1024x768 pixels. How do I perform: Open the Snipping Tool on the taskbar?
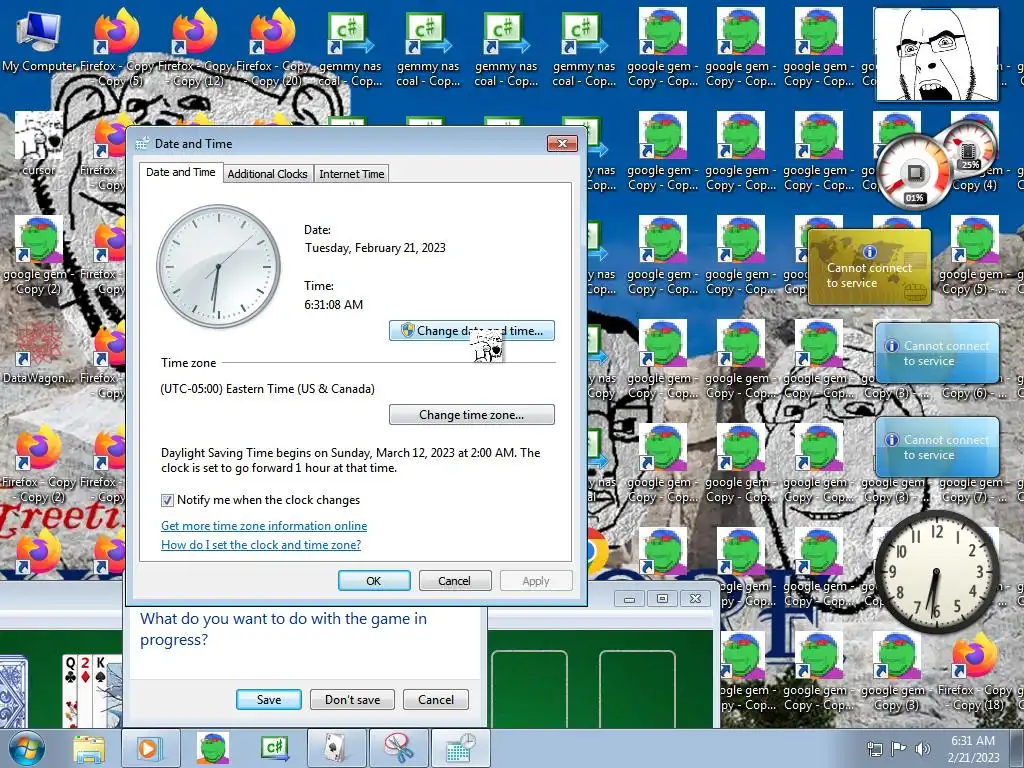(x=398, y=748)
